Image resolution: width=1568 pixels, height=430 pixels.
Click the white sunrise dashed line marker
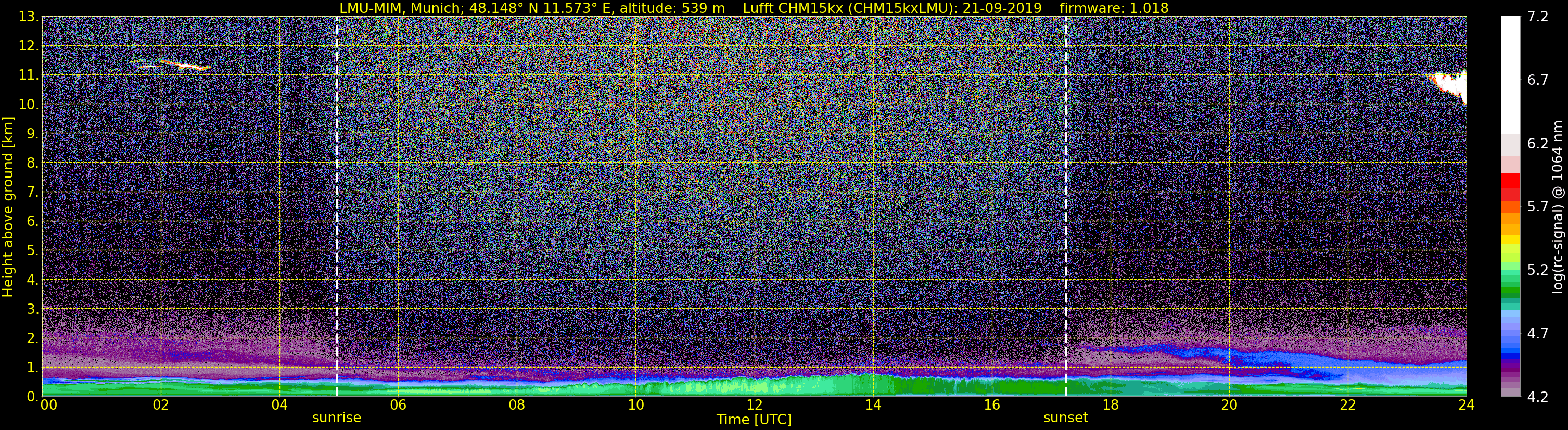click(337, 206)
